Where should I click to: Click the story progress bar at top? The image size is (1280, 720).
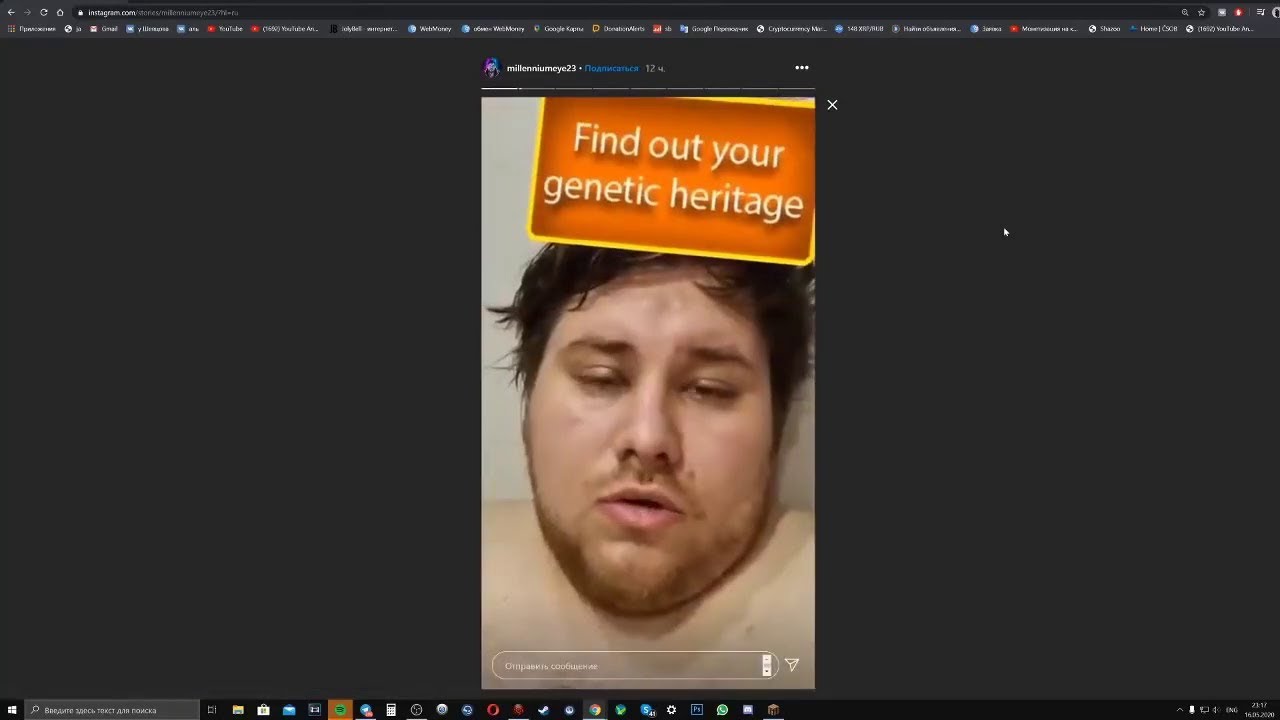(x=648, y=88)
